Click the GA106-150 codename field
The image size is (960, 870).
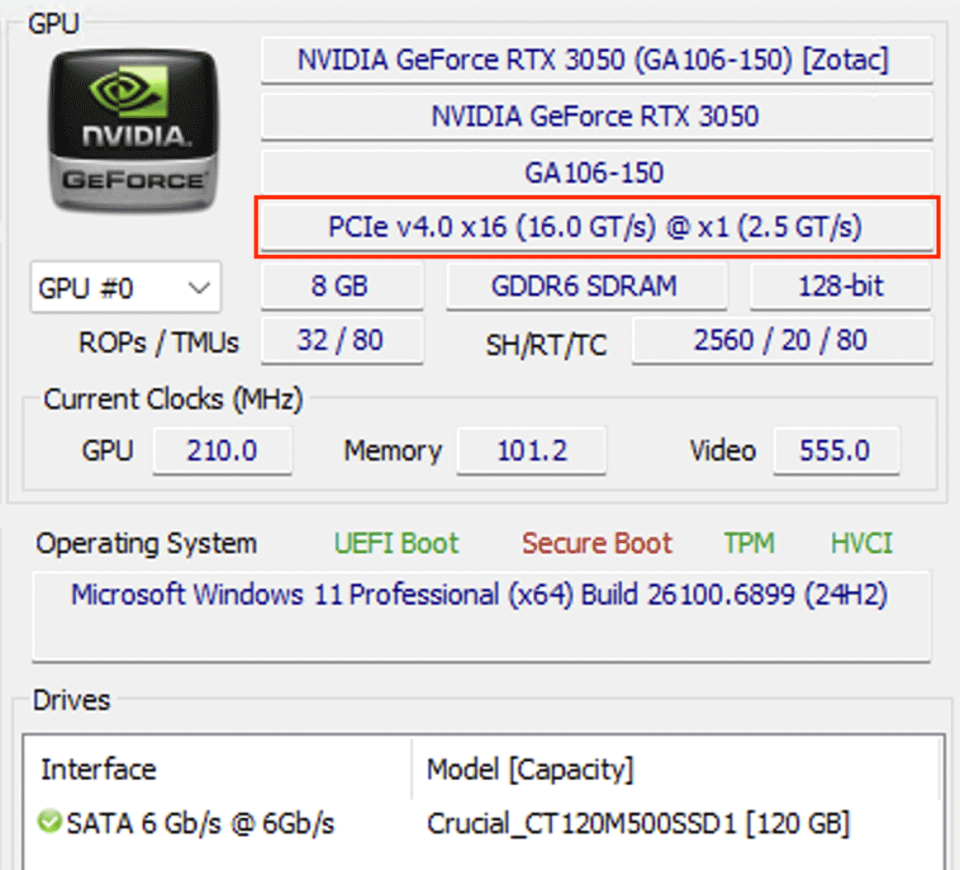596,173
